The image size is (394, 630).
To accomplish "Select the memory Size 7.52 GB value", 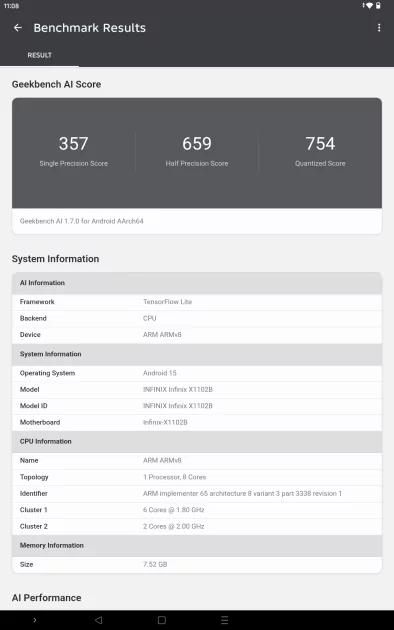I will click(155, 565).
